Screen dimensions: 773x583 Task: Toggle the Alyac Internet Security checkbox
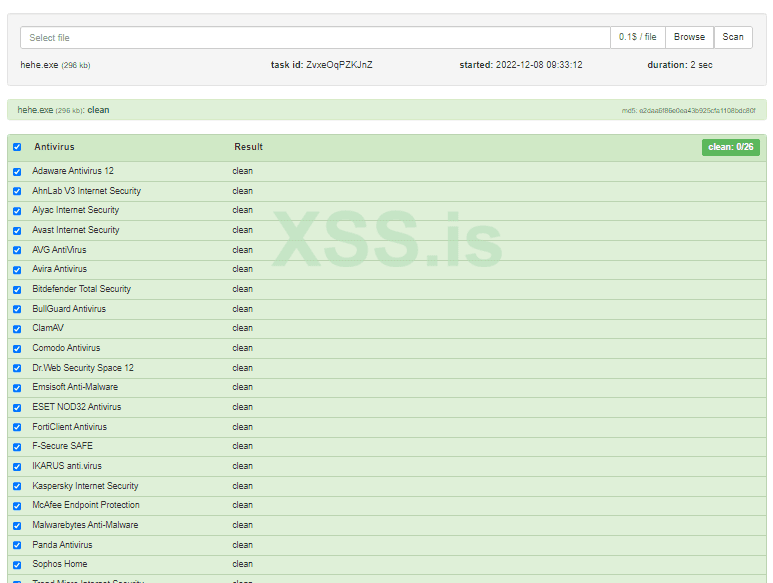[x=17, y=211]
